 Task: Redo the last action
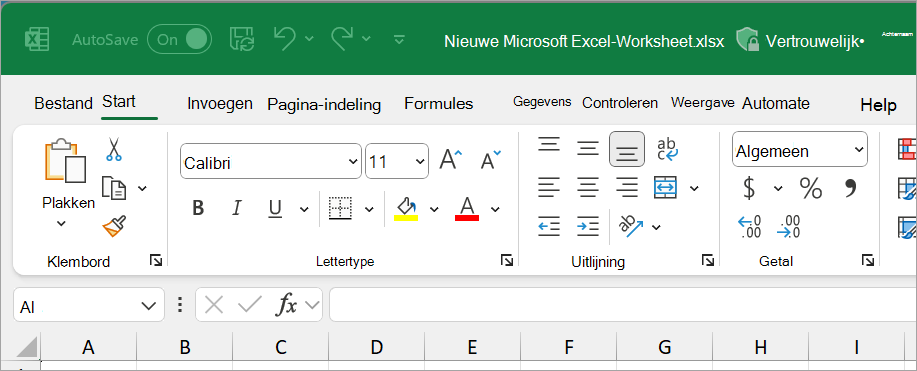click(x=342, y=39)
